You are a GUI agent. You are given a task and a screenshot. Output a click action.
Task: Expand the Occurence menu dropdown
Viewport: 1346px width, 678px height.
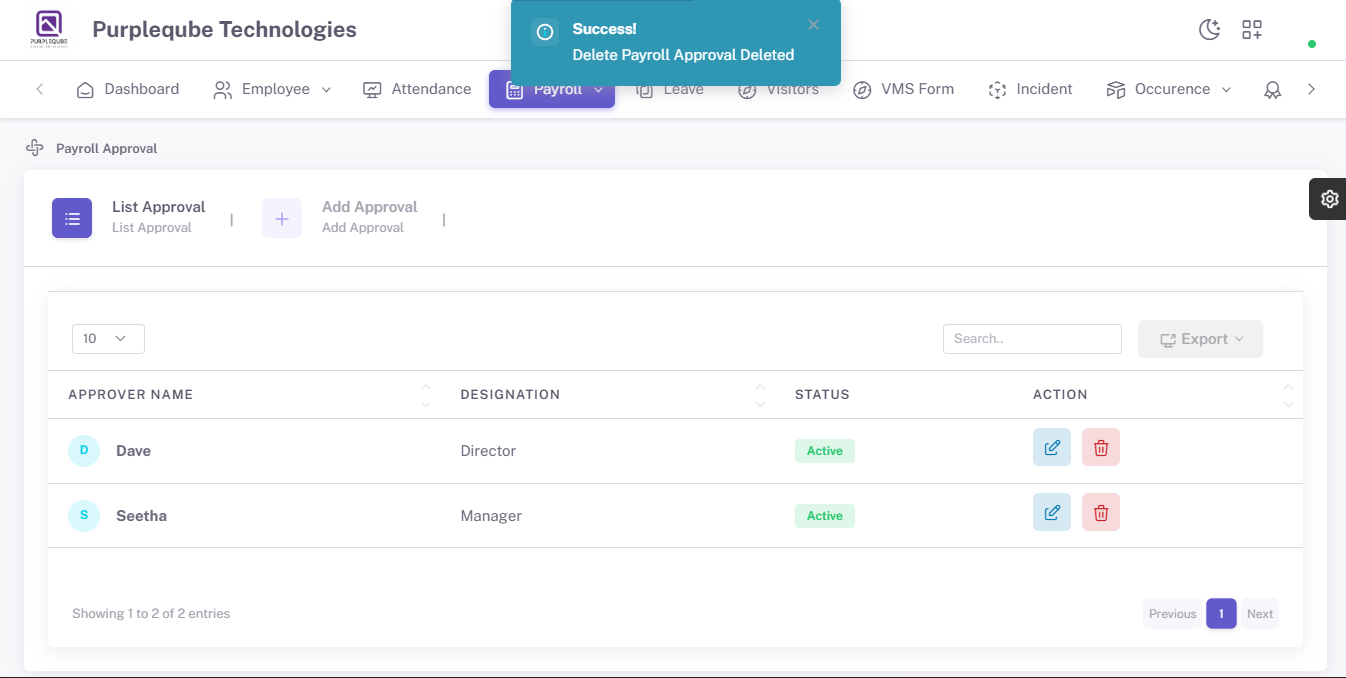(1169, 89)
